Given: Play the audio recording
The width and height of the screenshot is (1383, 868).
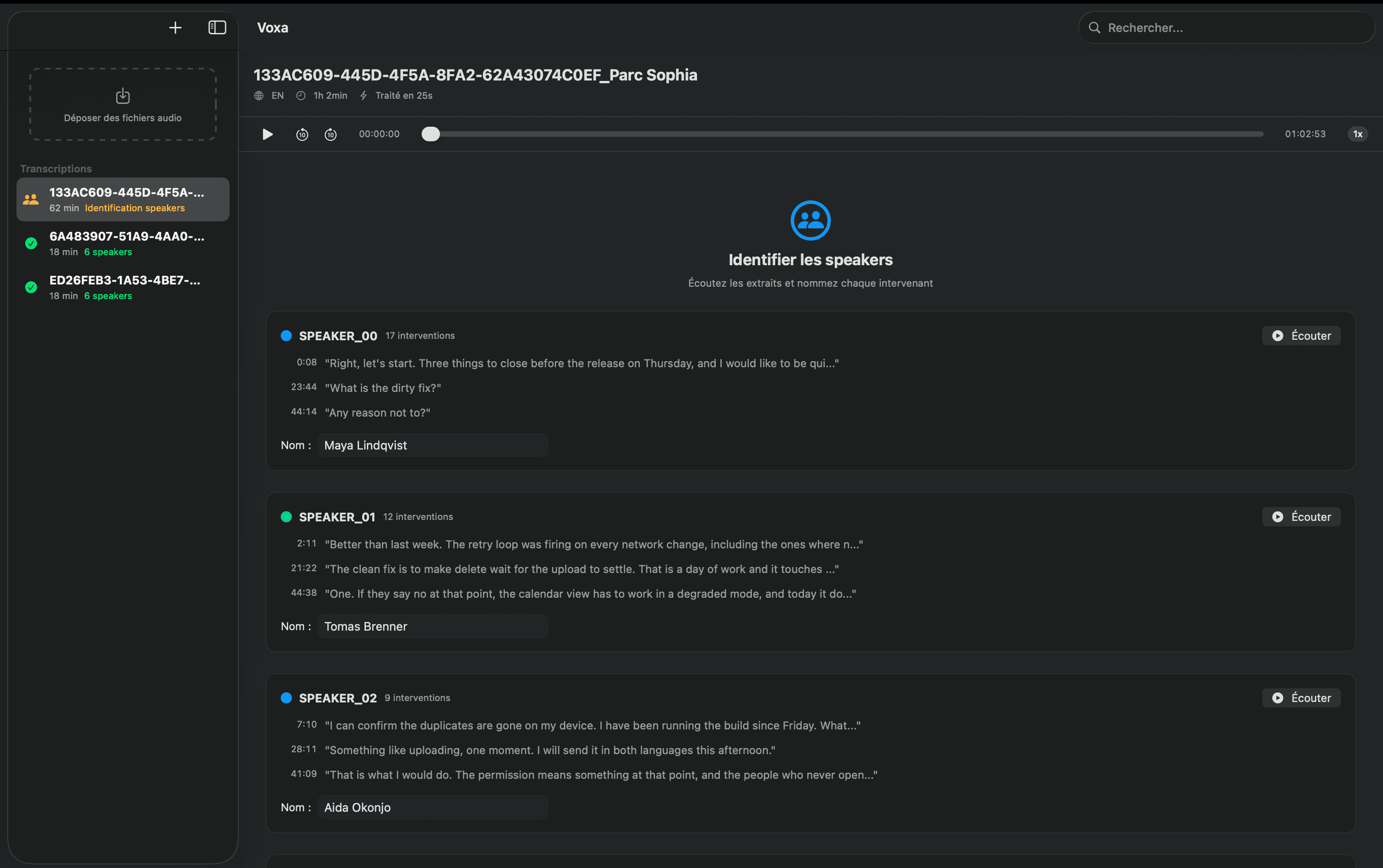Looking at the screenshot, I should 268,134.
